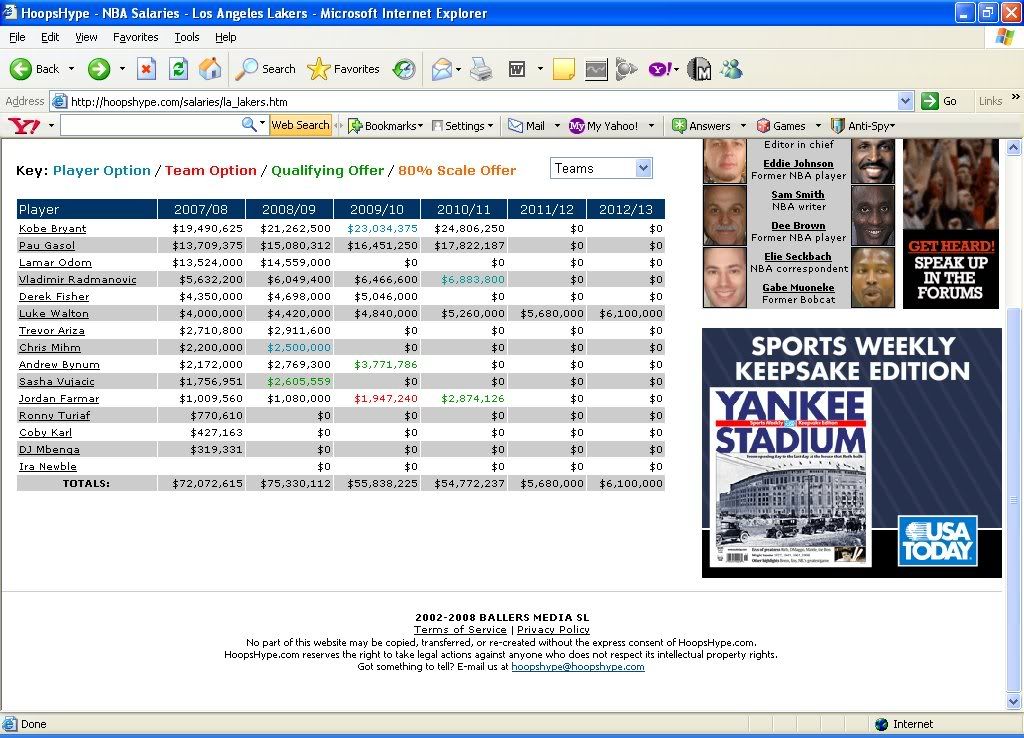
Task: Click the Research chart toolbar icon
Action: pyautogui.click(x=596, y=69)
